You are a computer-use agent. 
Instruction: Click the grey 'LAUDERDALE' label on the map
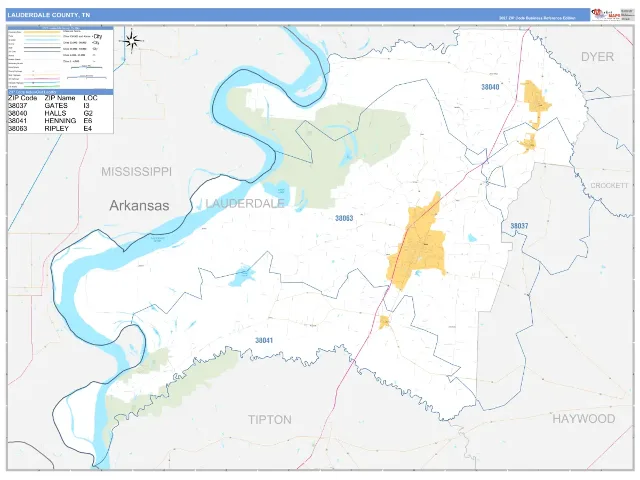pyautogui.click(x=245, y=204)
